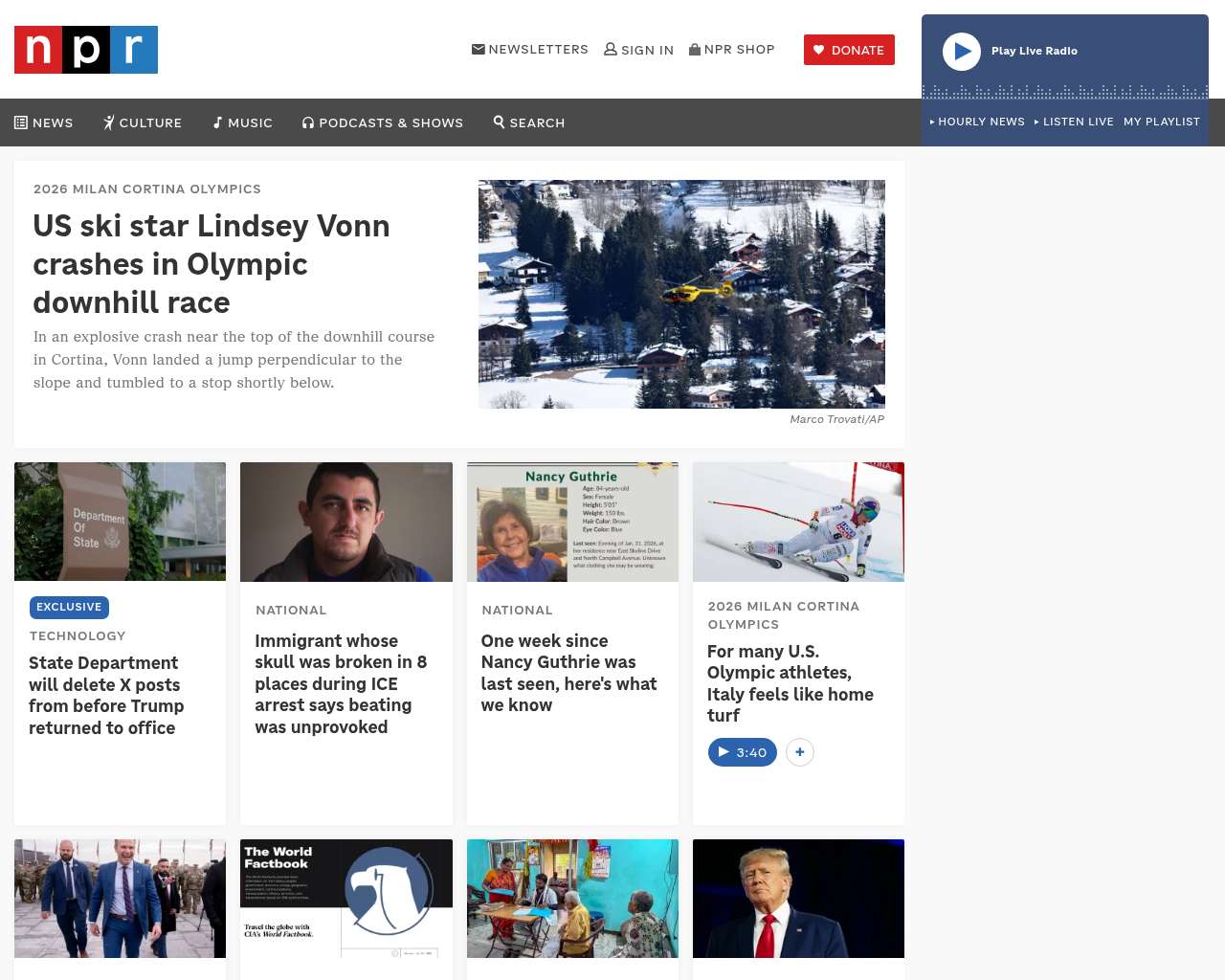Play the 3:40 audio story

click(x=743, y=752)
